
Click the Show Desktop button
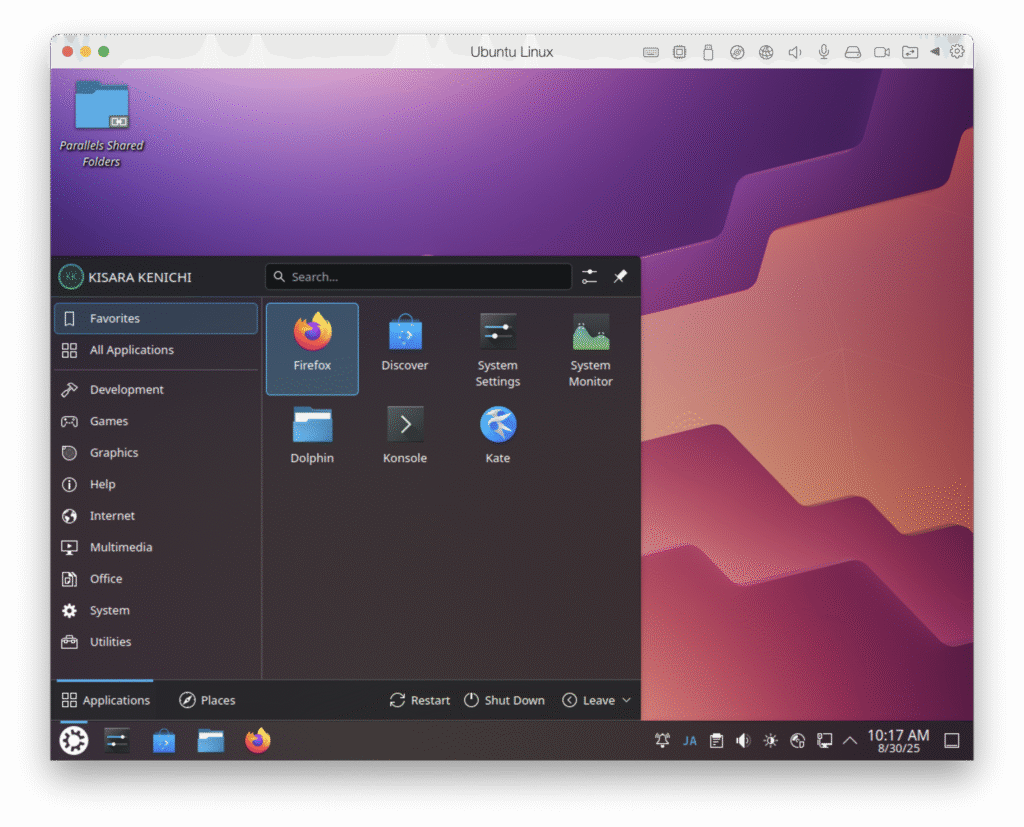coord(952,741)
